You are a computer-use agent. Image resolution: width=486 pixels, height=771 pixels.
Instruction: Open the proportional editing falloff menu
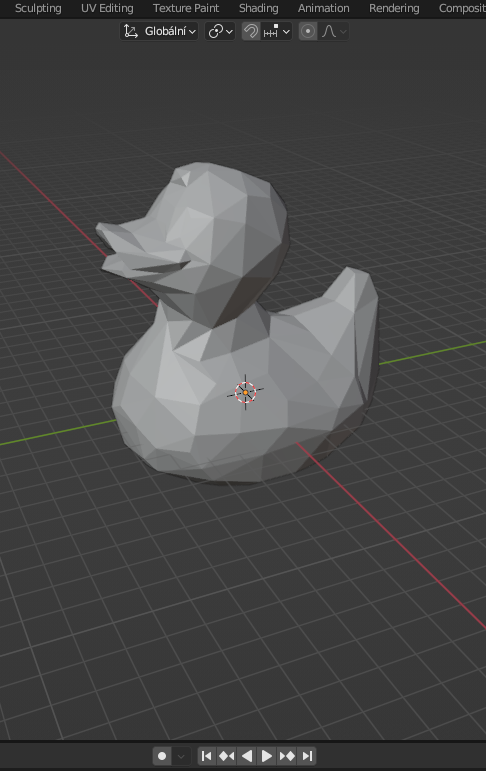[334, 31]
